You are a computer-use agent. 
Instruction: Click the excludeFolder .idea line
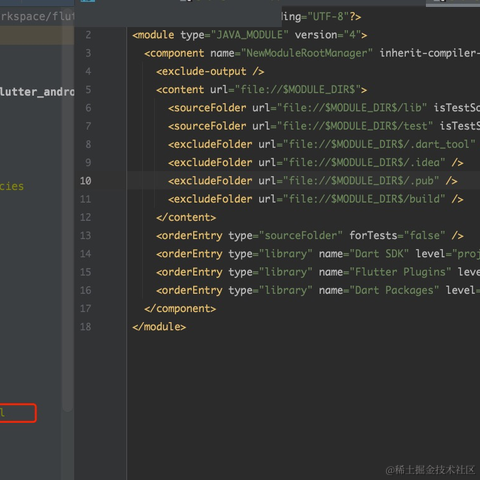316,162
